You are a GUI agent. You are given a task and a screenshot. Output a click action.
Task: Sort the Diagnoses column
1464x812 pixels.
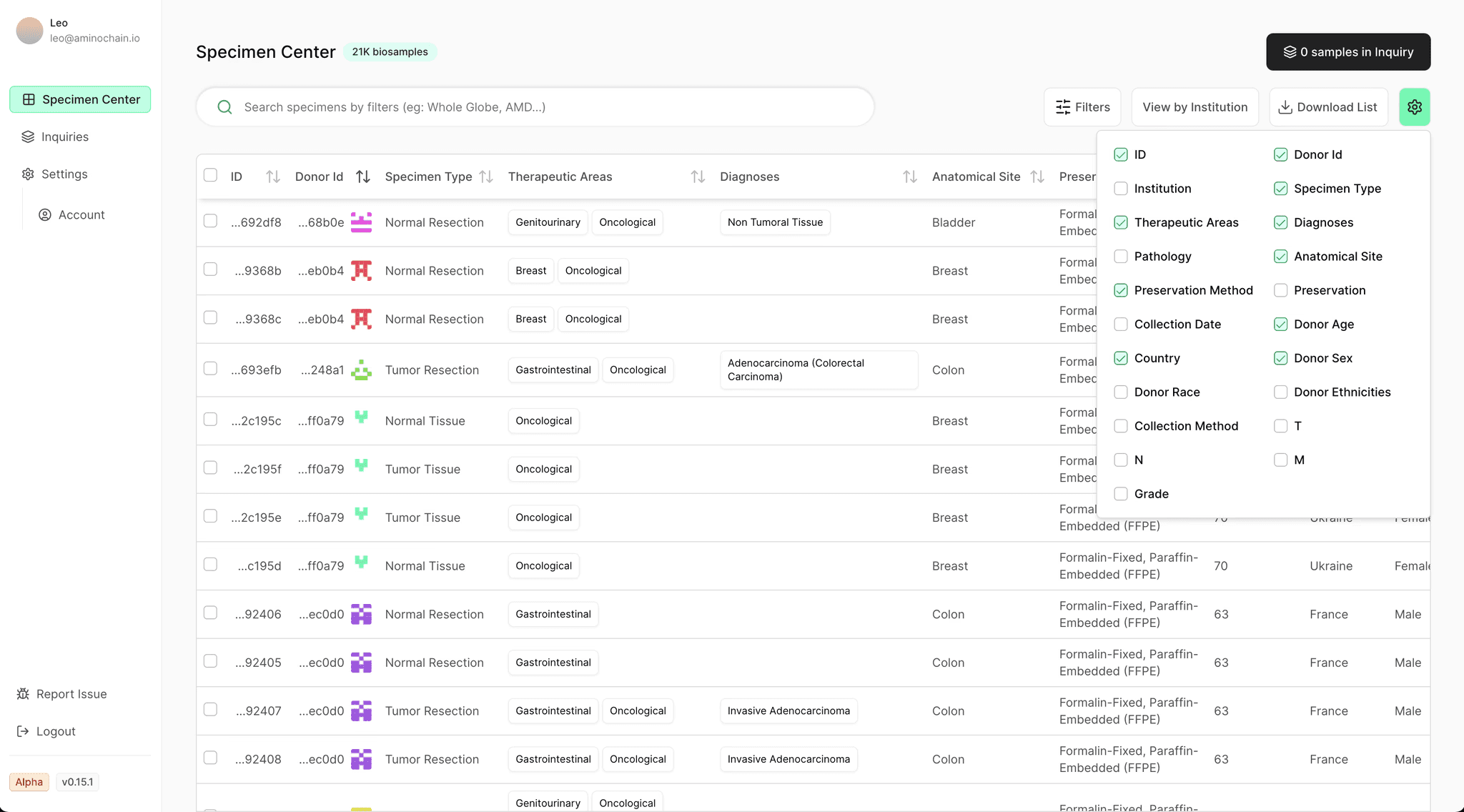[909, 177]
